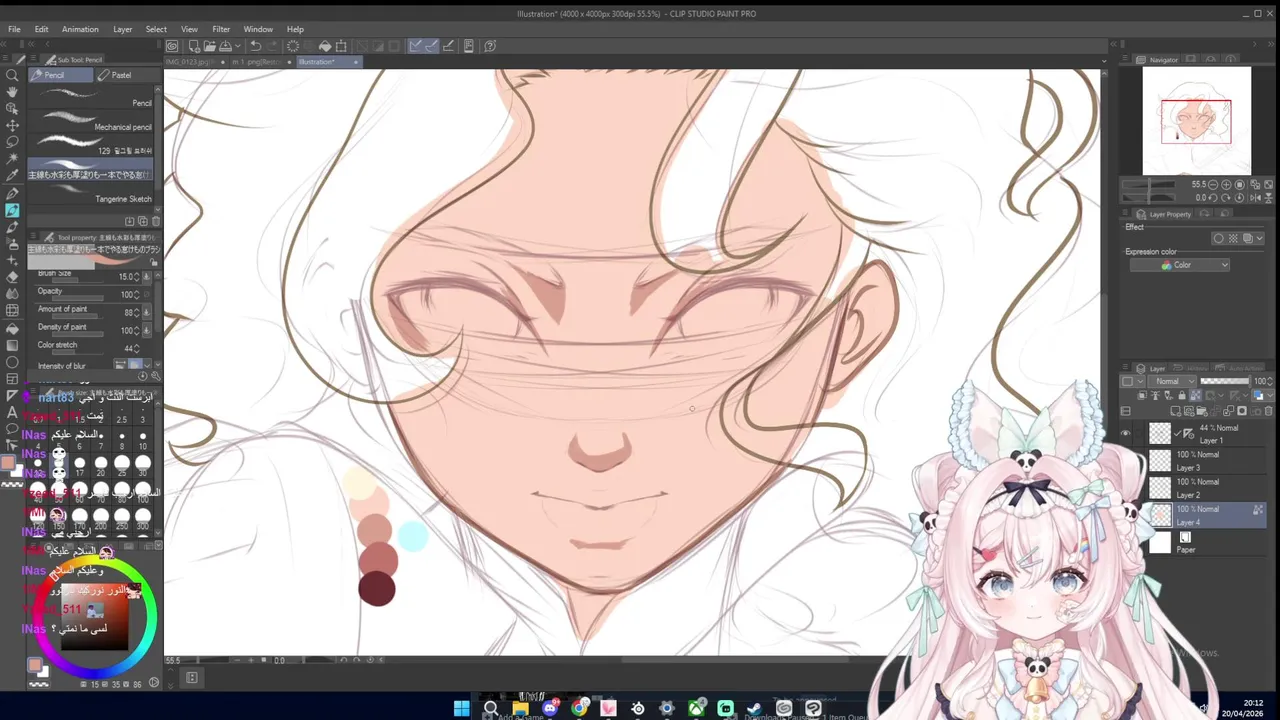Click the Navigator canvas thumbnail
The width and height of the screenshot is (1280, 720).
[x=1196, y=121]
